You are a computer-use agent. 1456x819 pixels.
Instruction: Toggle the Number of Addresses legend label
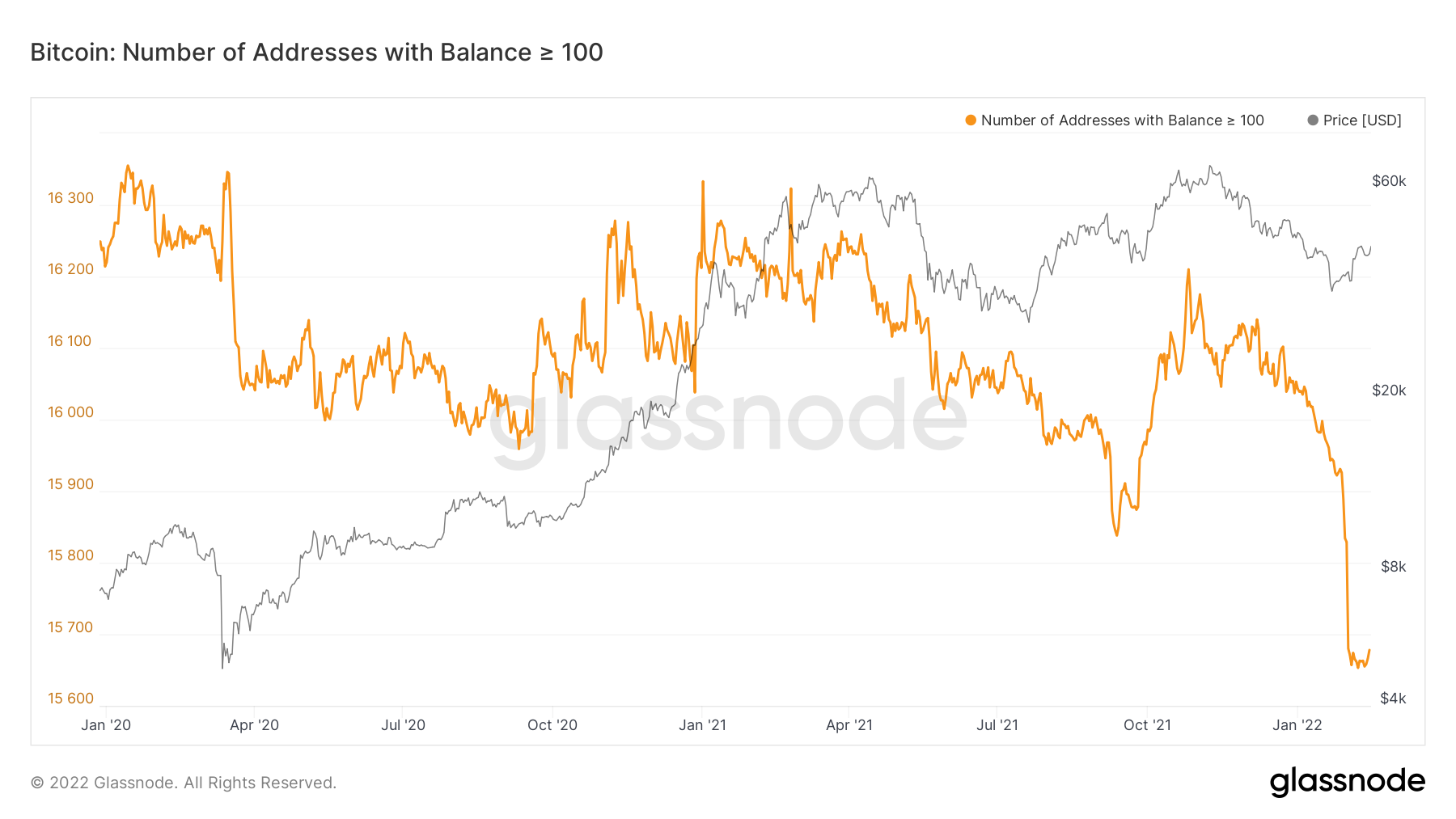(1122, 120)
